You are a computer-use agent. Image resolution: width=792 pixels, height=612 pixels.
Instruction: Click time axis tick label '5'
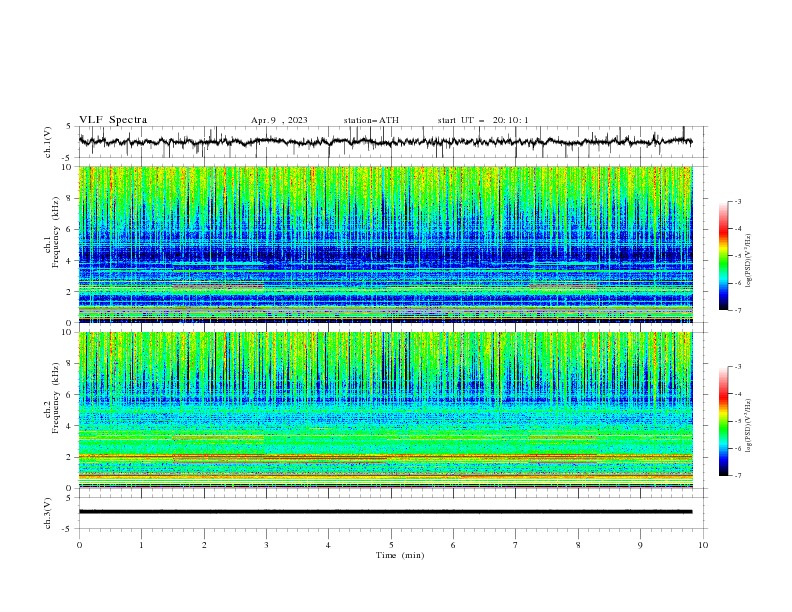tap(391, 545)
